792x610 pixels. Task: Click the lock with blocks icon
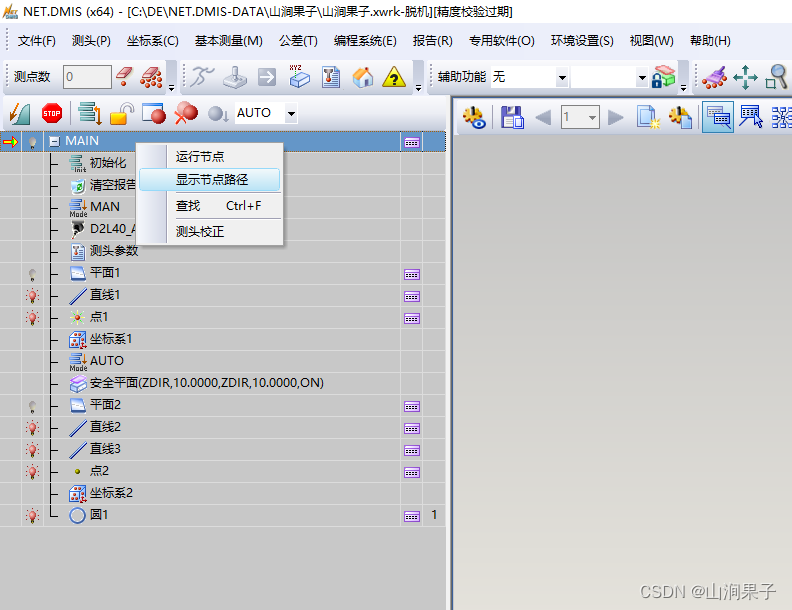[x=663, y=77]
